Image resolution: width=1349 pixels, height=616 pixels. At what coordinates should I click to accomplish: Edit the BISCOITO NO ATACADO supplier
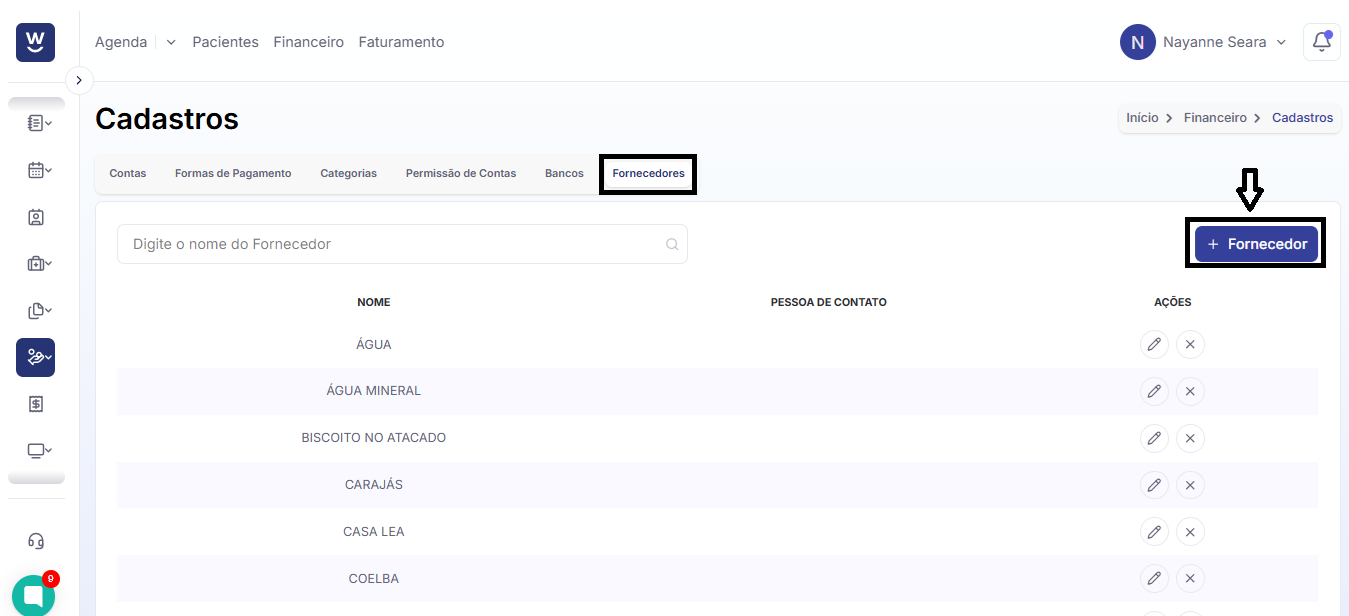[x=1155, y=438]
